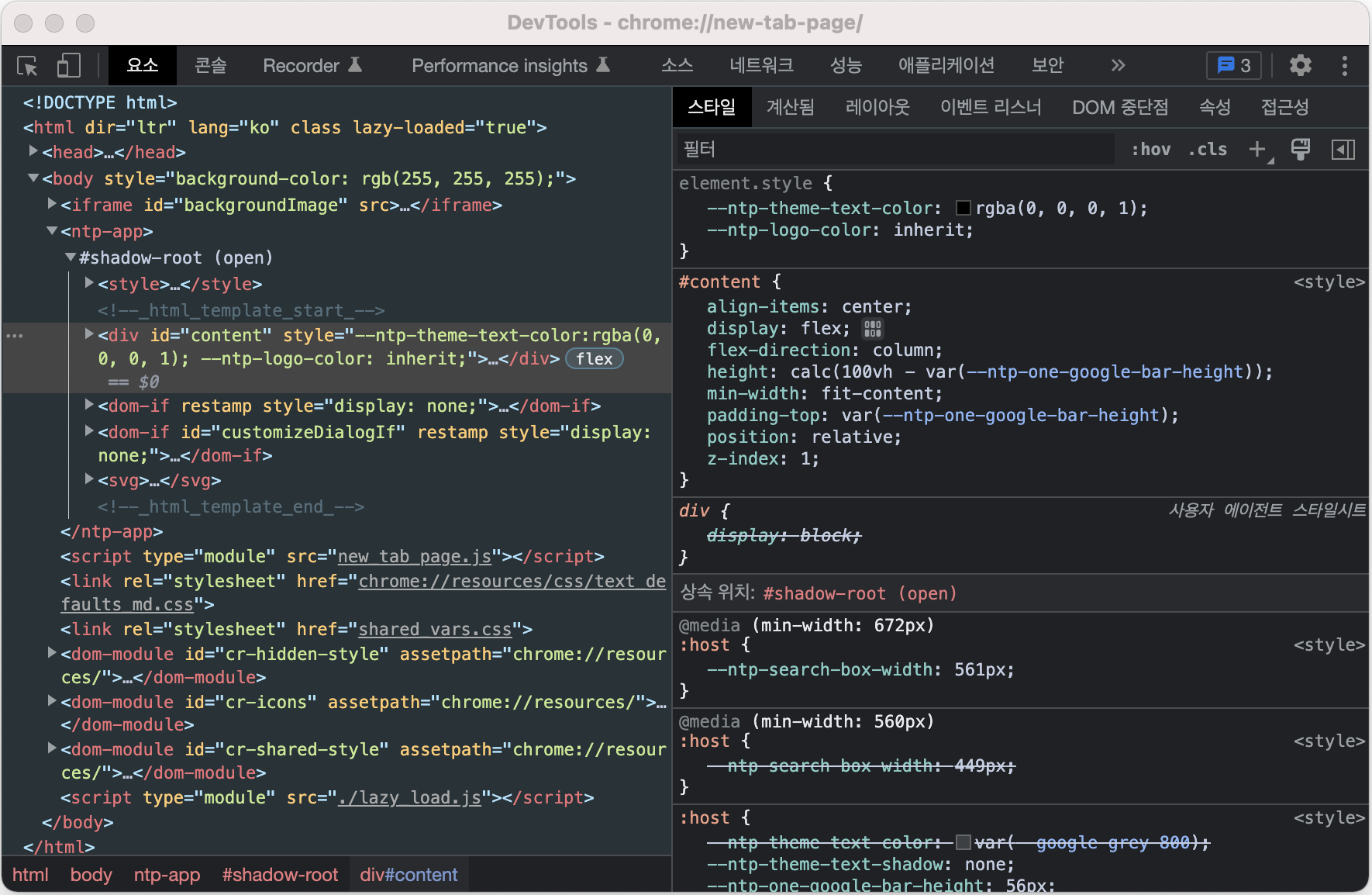Switch to the 요소 tab
The width and height of the screenshot is (1372, 895).
click(143, 66)
